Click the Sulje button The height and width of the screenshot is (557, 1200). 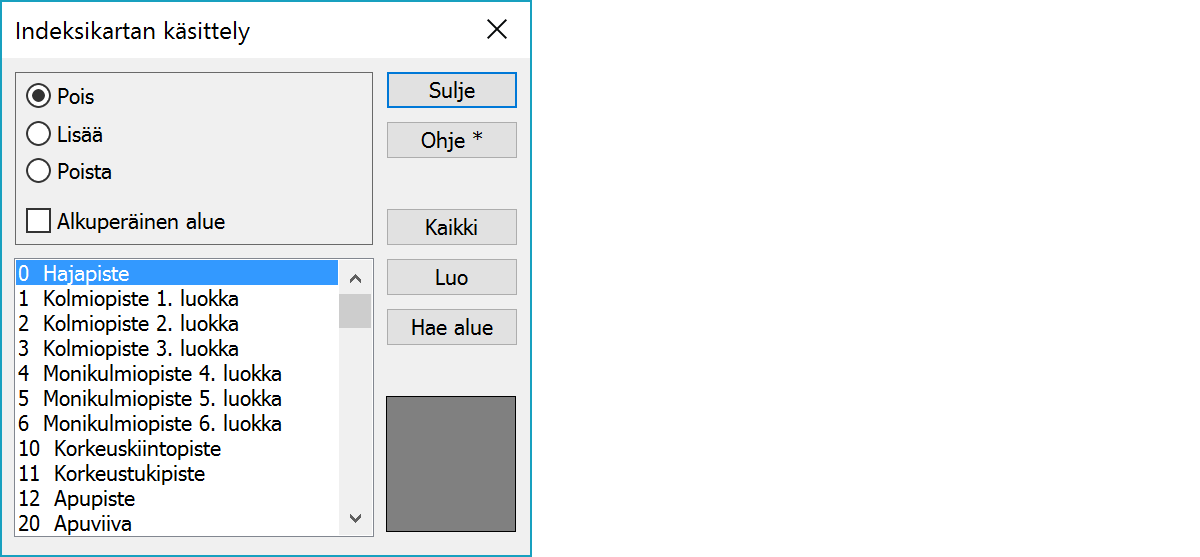[451, 90]
